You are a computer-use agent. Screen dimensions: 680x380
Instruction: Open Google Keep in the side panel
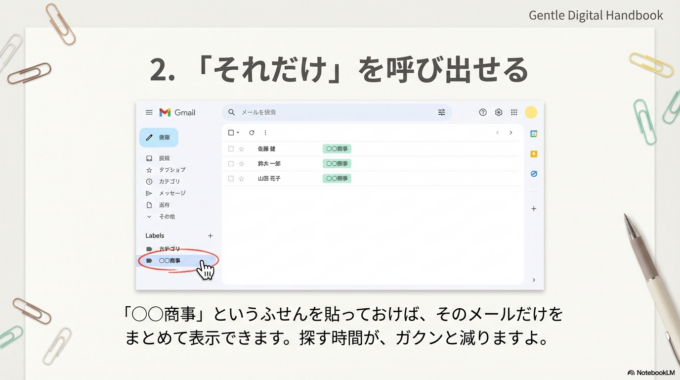click(x=534, y=154)
